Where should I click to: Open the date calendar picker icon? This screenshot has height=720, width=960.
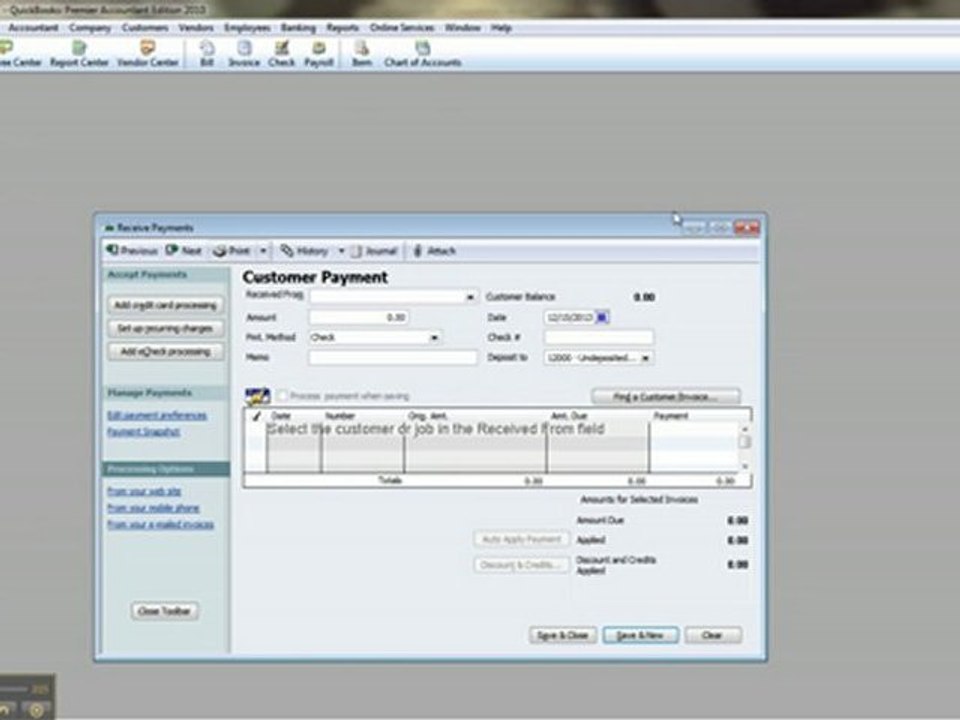coord(602,317)
